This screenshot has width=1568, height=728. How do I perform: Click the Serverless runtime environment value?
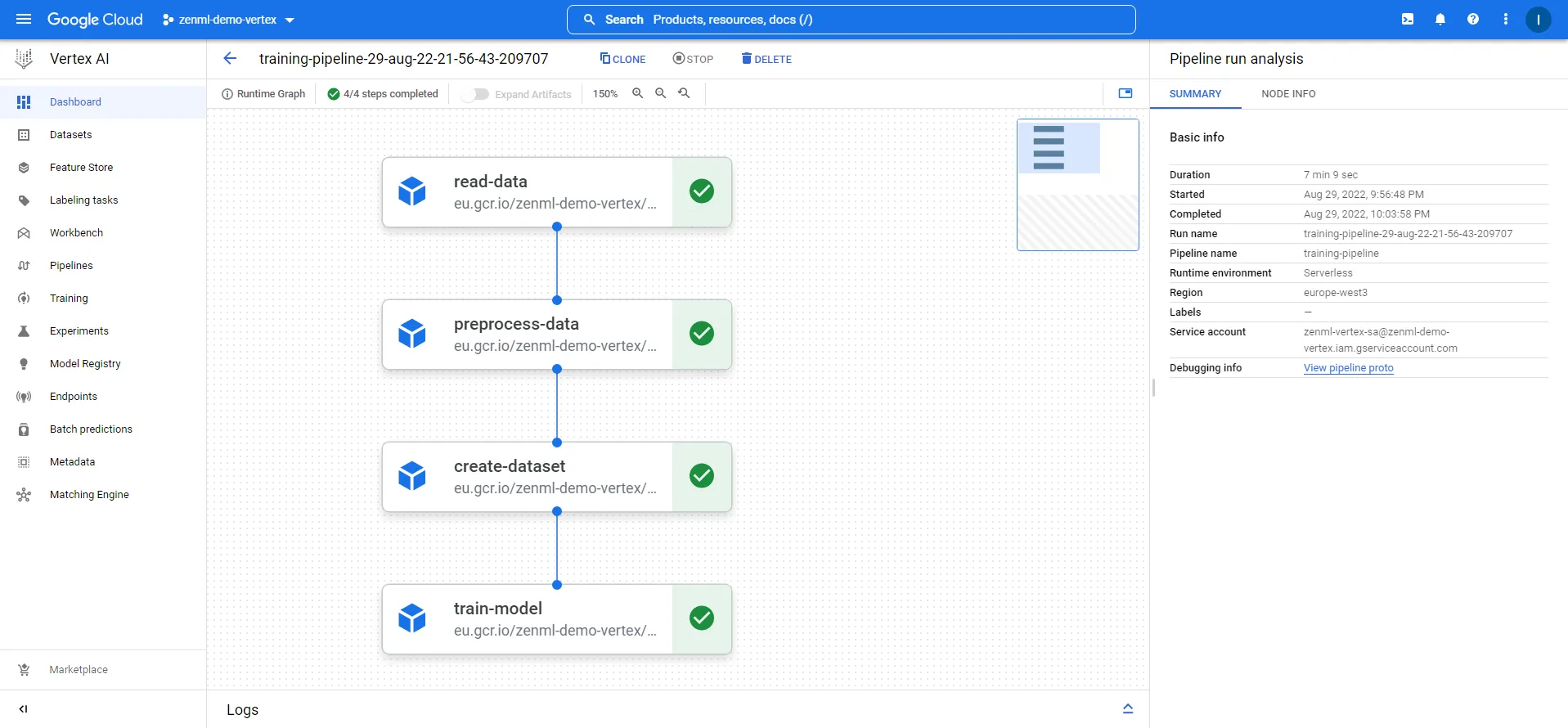point(1328,273)
